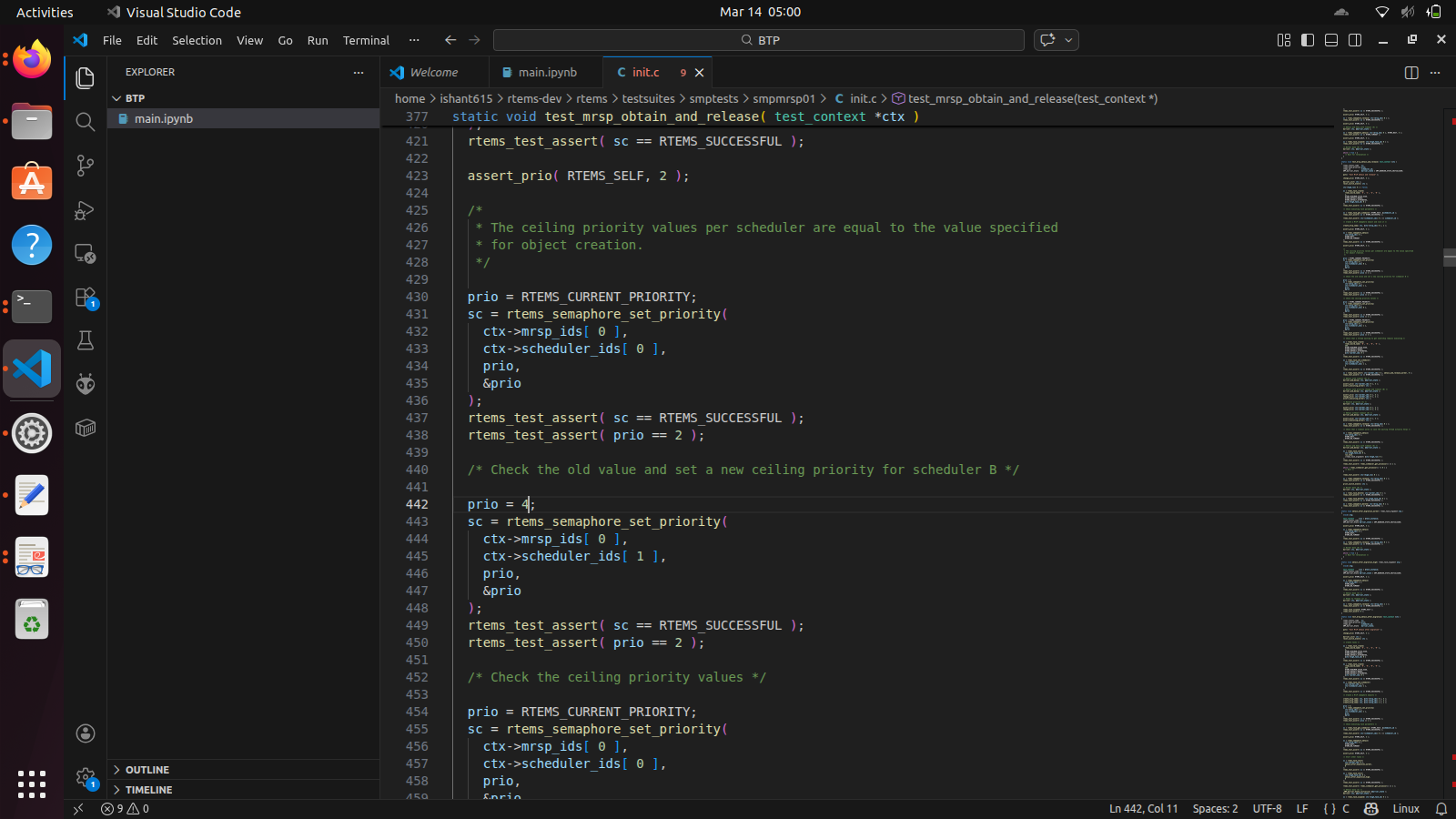Open the Terminal menu

[x=366, y=40]
